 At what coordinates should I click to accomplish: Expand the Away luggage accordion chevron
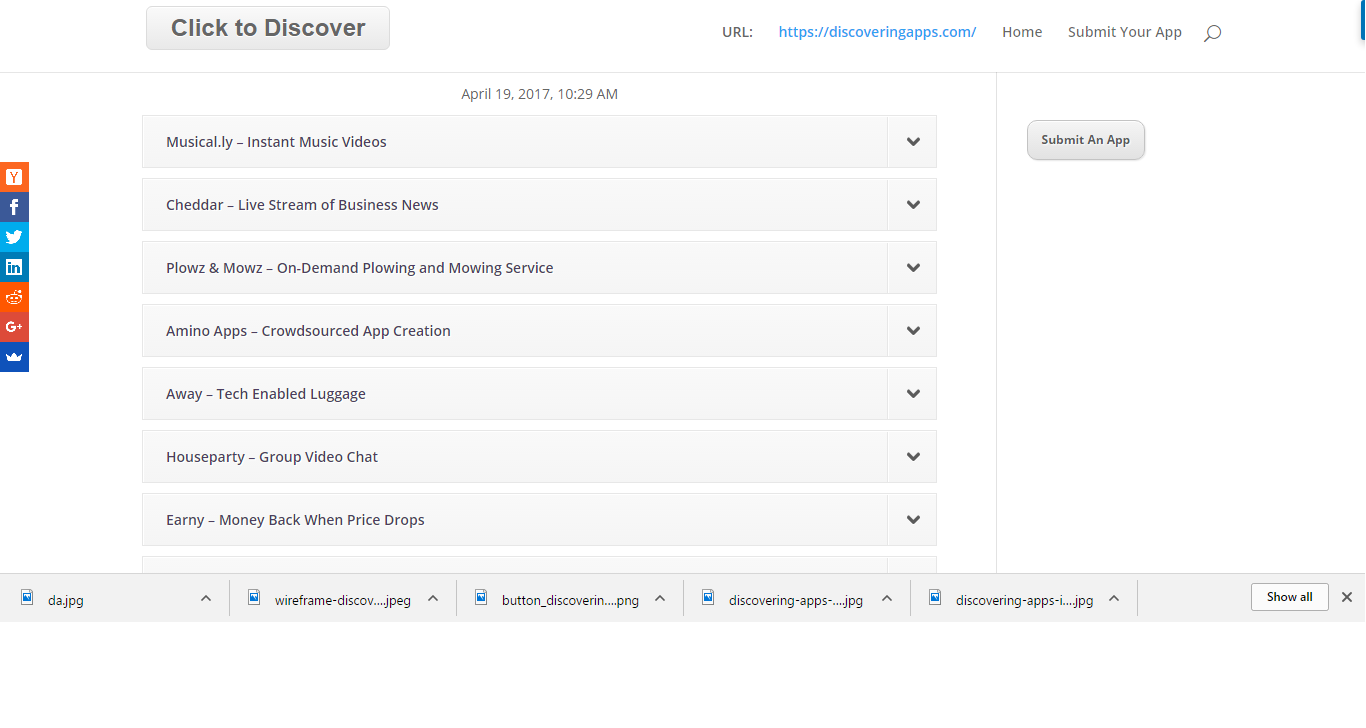pos(913,394)
